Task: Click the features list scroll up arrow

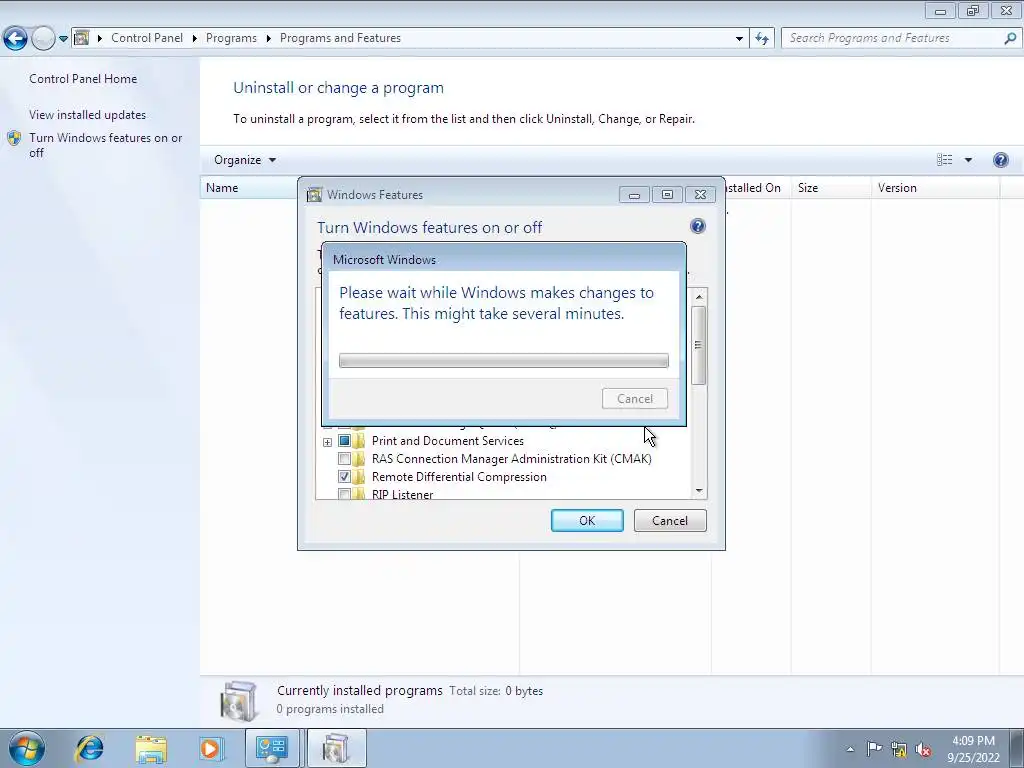Action: (699, 297)
